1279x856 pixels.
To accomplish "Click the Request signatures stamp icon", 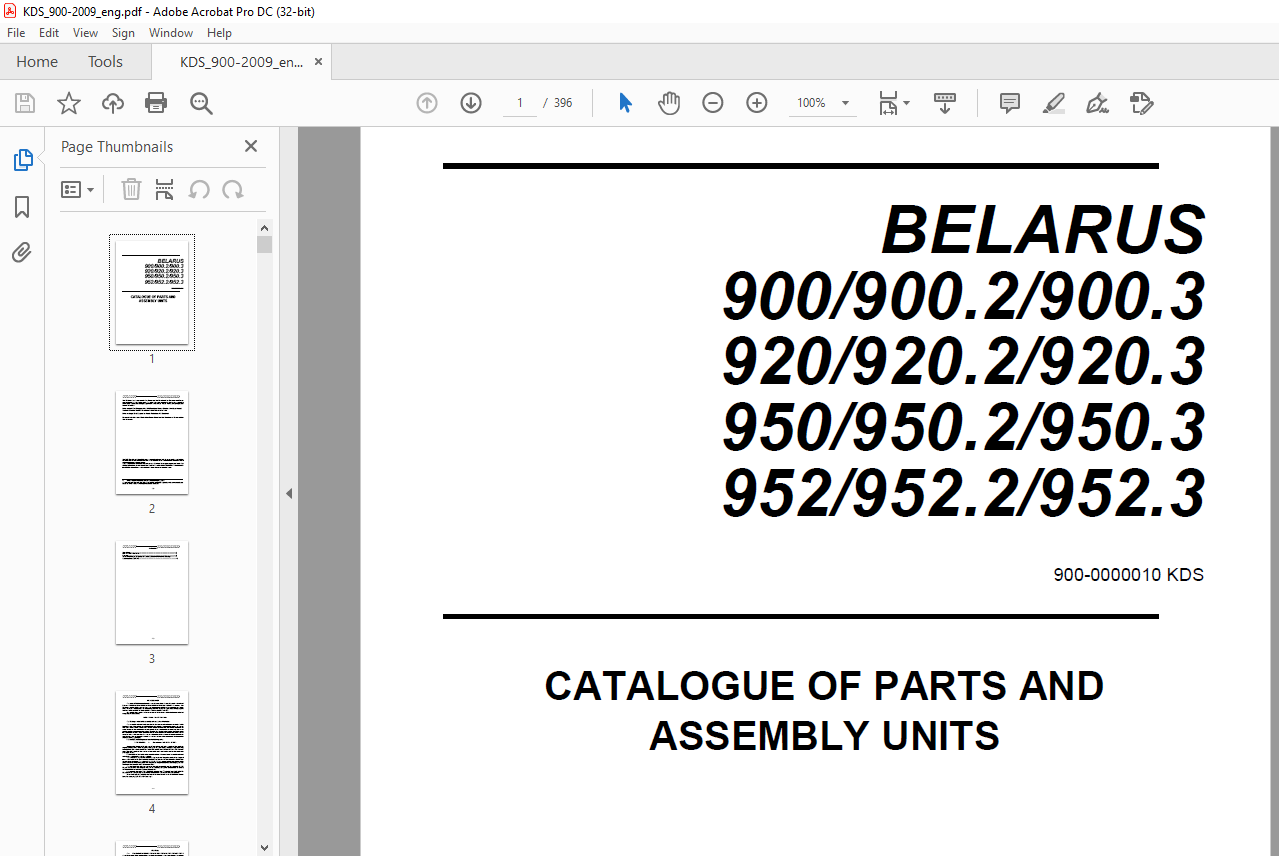I will [x=1141, y=103].
